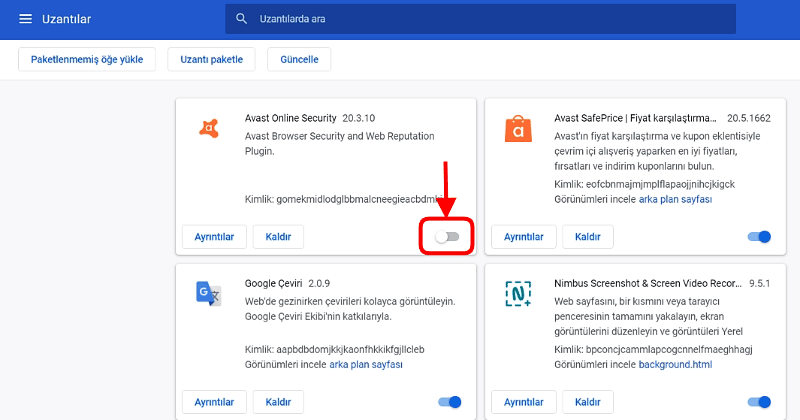800x420 pixels.
Task: Focus the 'Uzantılarda ara' search field
Action: pyautogui.click(x=480, y=19)
